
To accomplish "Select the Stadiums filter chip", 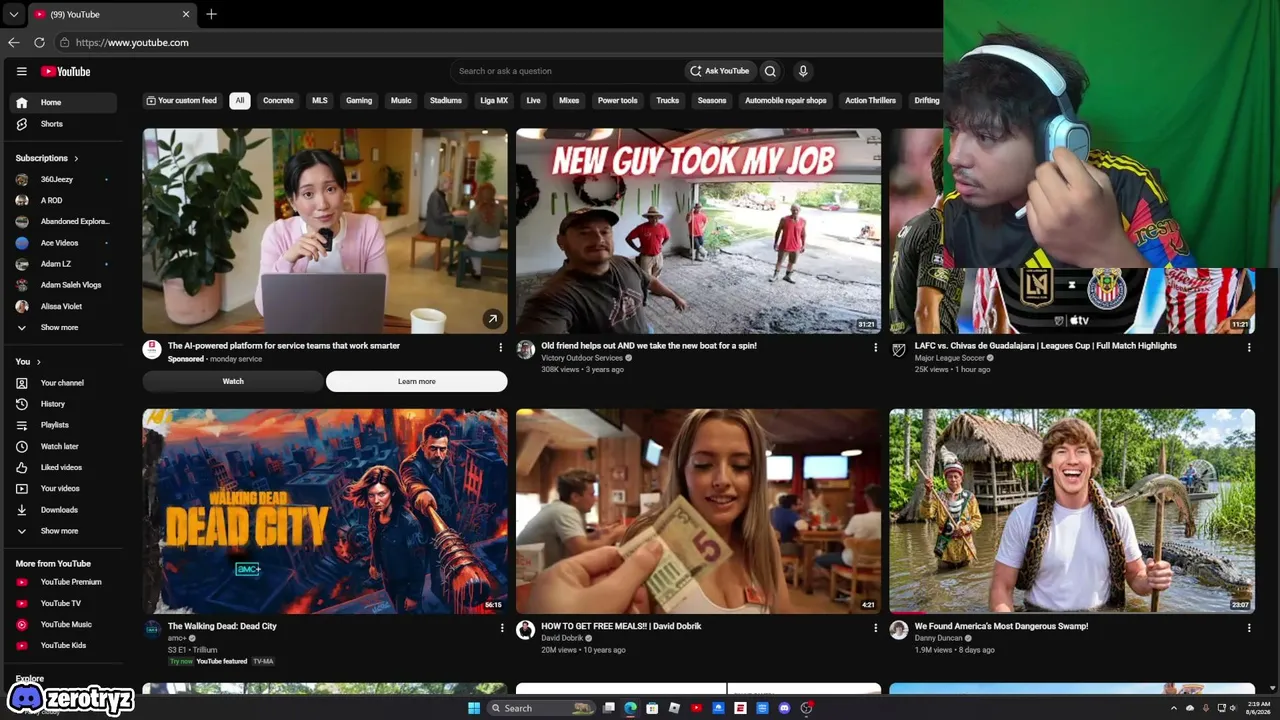I will coord(446,101).
